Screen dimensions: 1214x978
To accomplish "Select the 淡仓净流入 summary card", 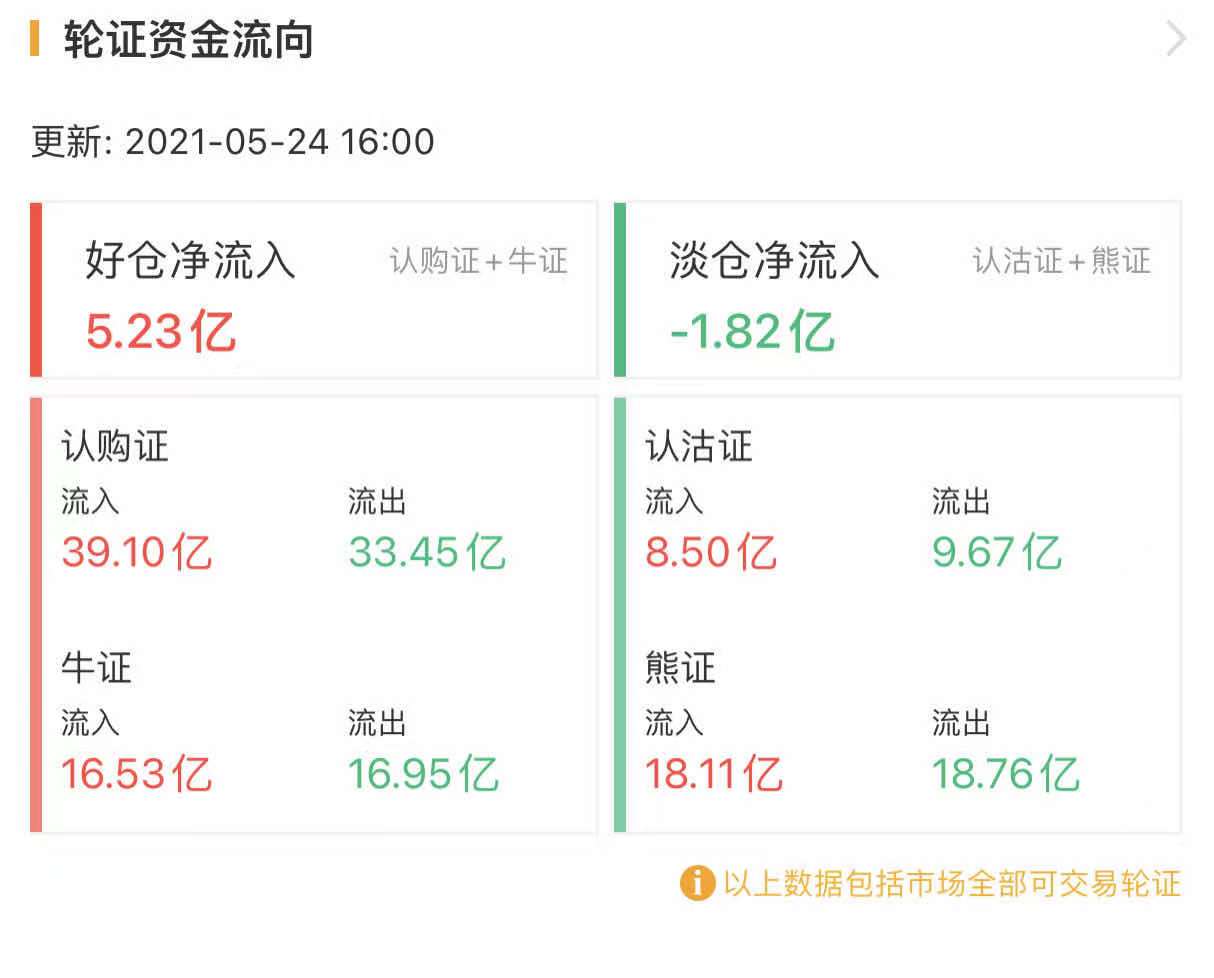I will click(x=900, y=290).
